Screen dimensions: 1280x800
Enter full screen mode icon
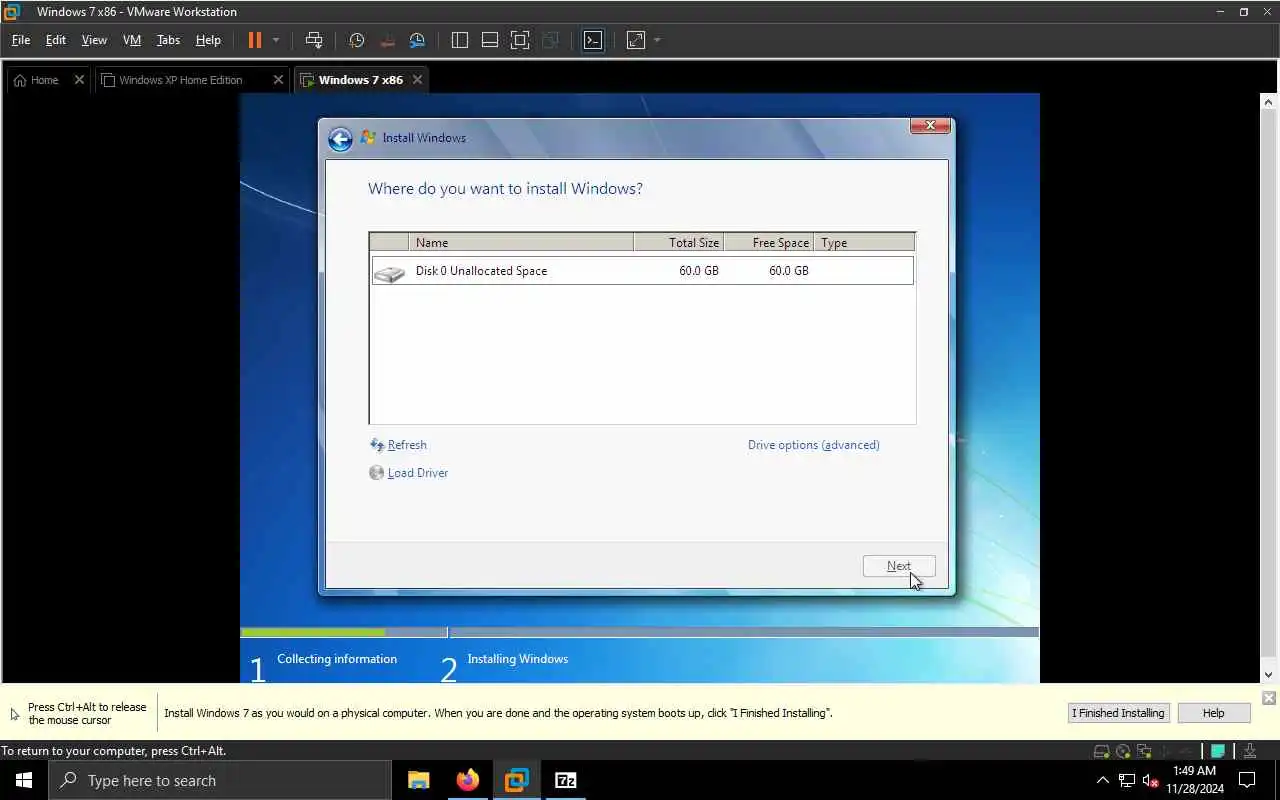click(520, 40)
